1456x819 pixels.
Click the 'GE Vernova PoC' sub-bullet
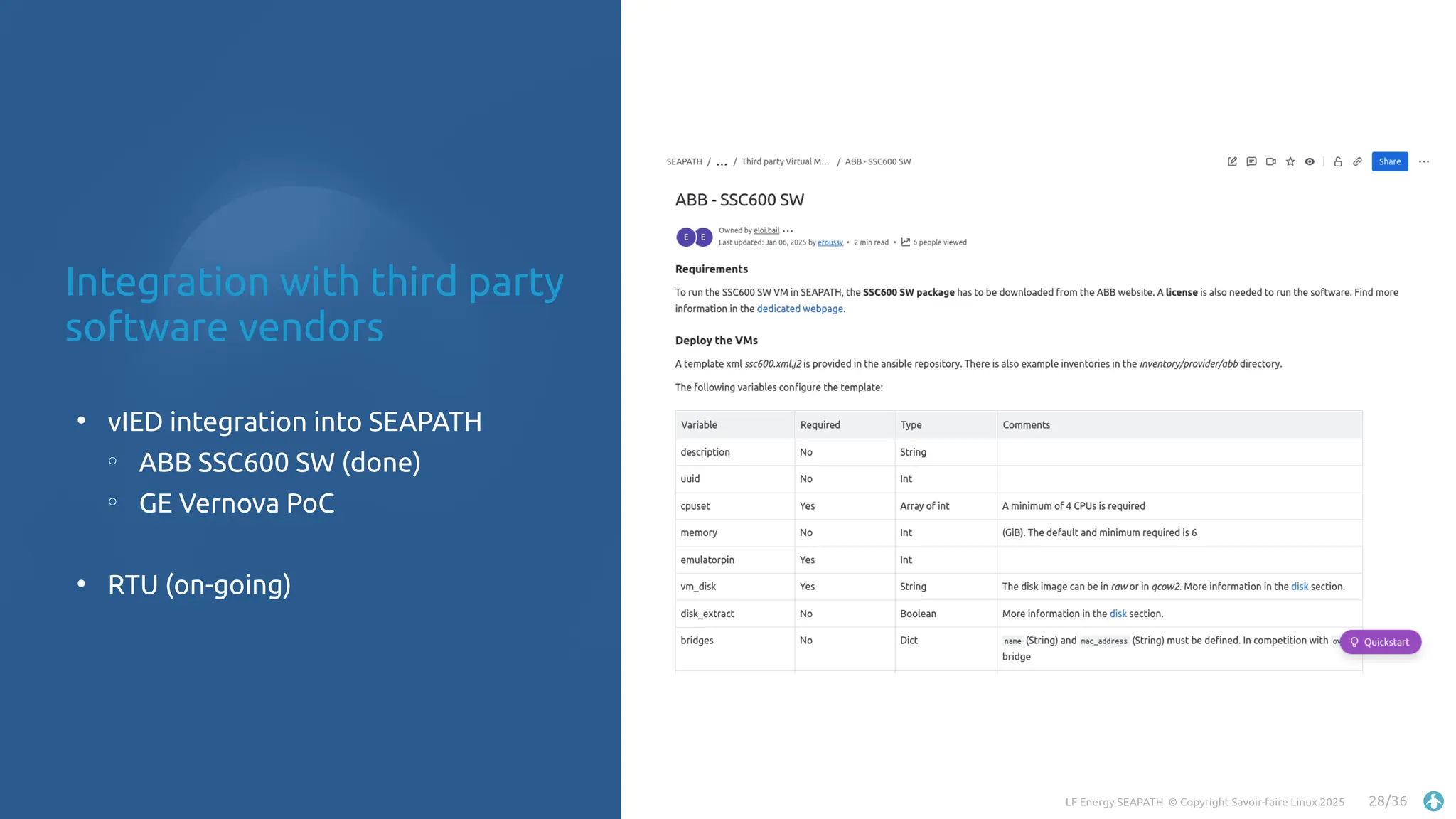pyautogui.click(x=237, y=503)
